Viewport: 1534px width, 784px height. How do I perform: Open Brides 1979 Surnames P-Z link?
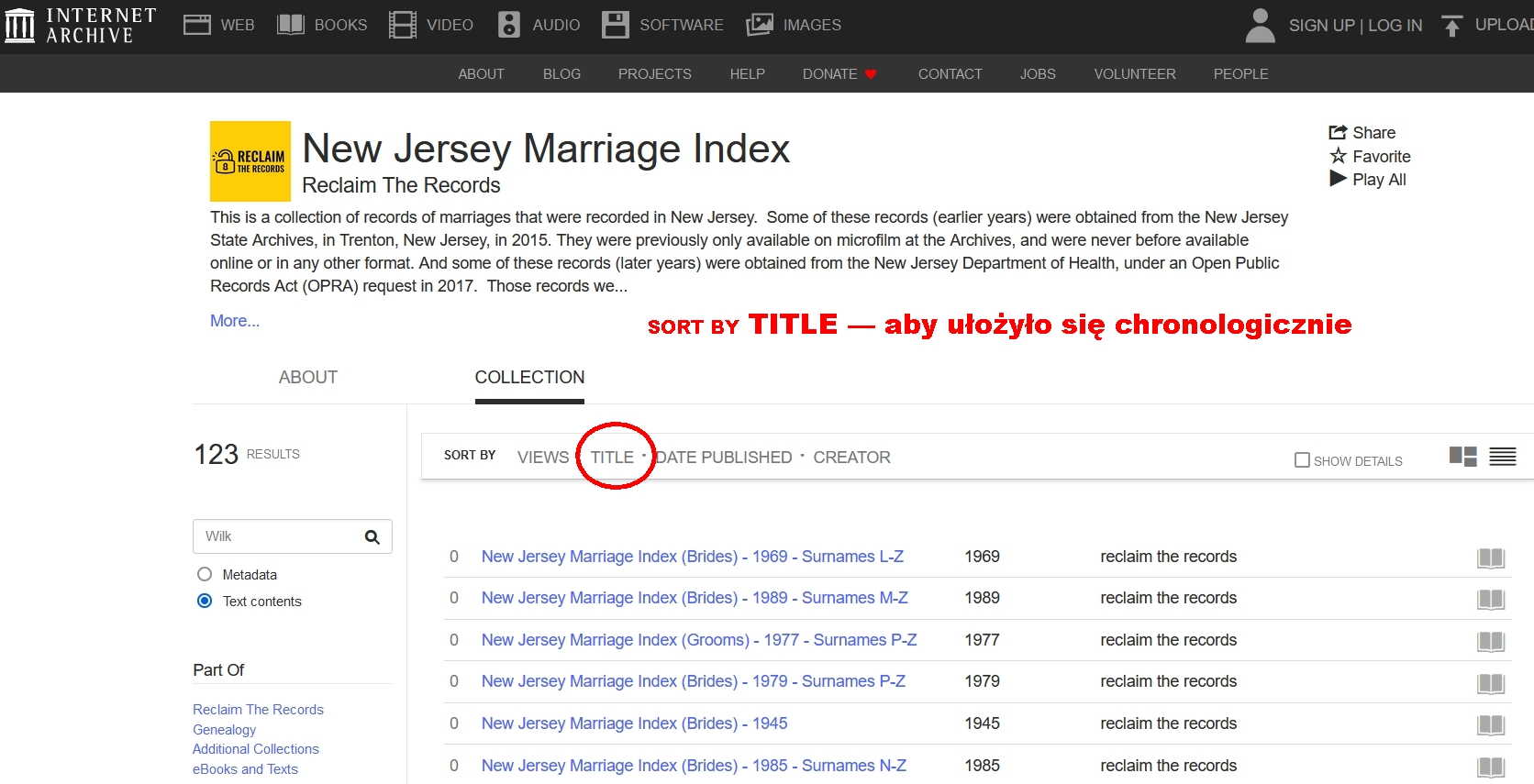pos(694,681)
